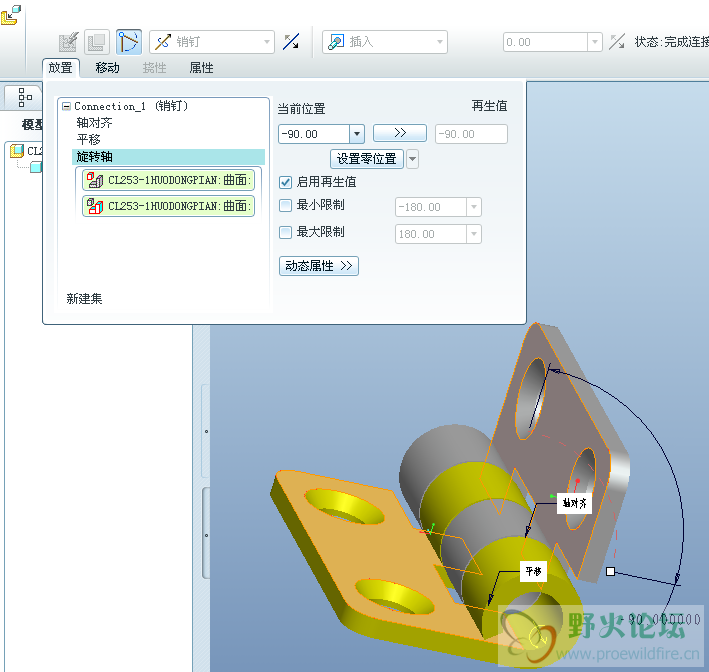Screen dimensions: 709x672
Task: Click the 设置零位置 button
Action: click(367, 159)
